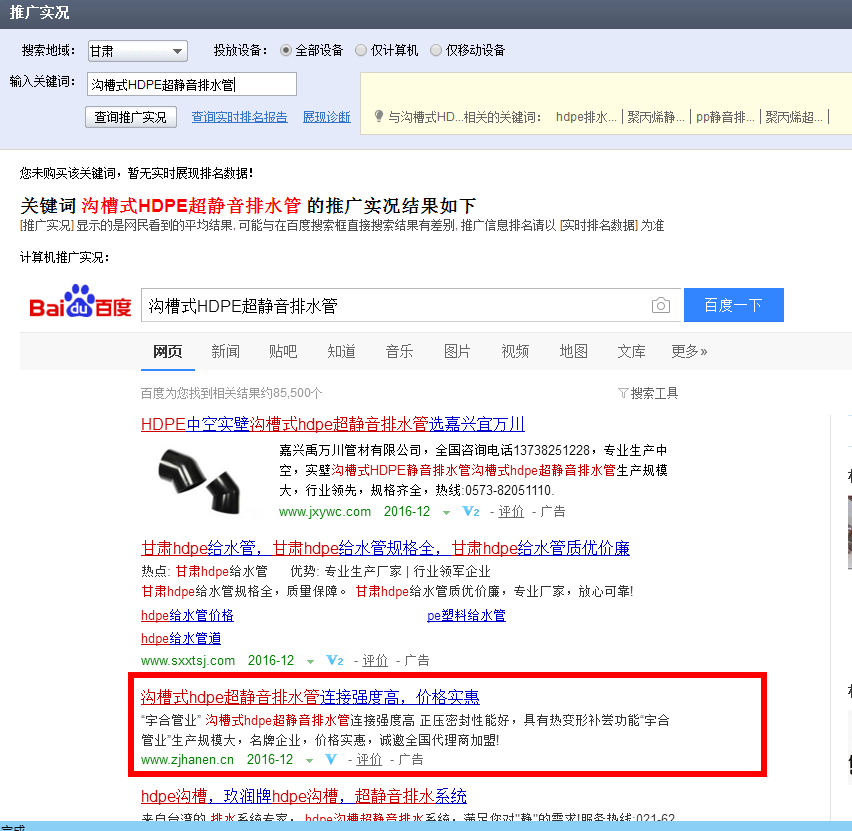Click the www.jxywc.com URL
Screen dimensions: 852x831
click(325, 511)
